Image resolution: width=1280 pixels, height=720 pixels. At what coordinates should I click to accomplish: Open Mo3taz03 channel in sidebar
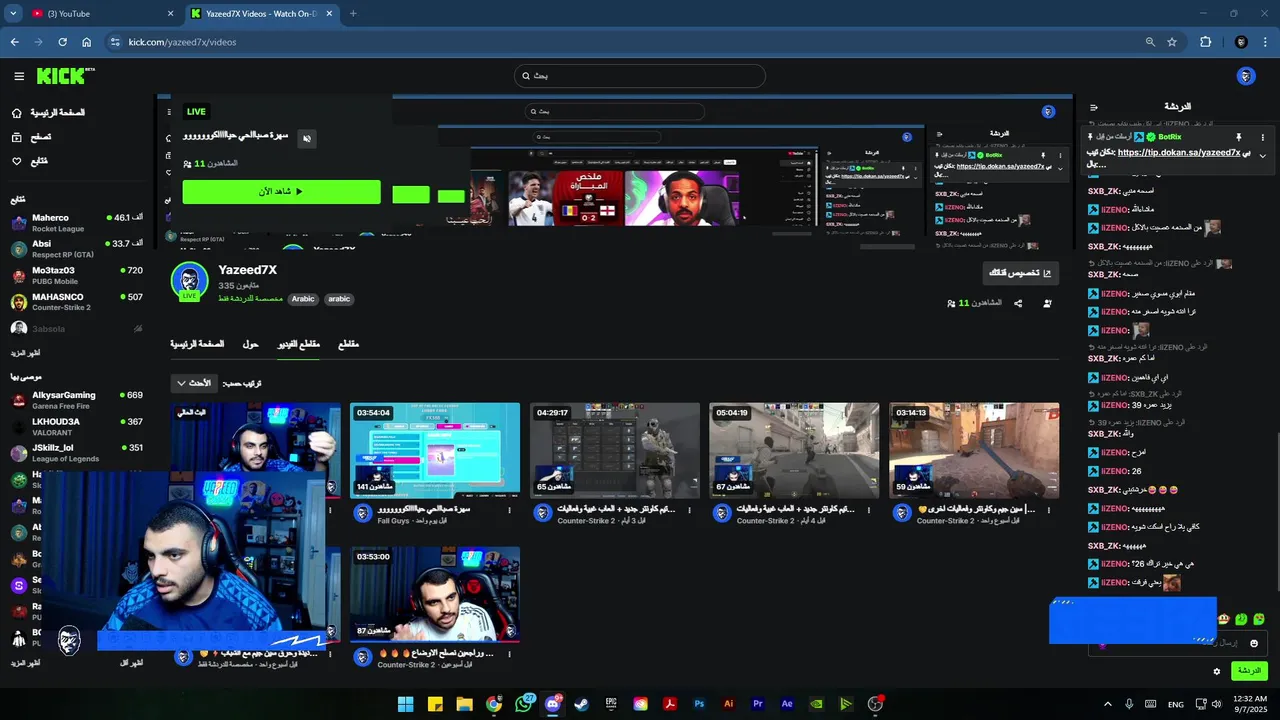click(x=76, y=275)
